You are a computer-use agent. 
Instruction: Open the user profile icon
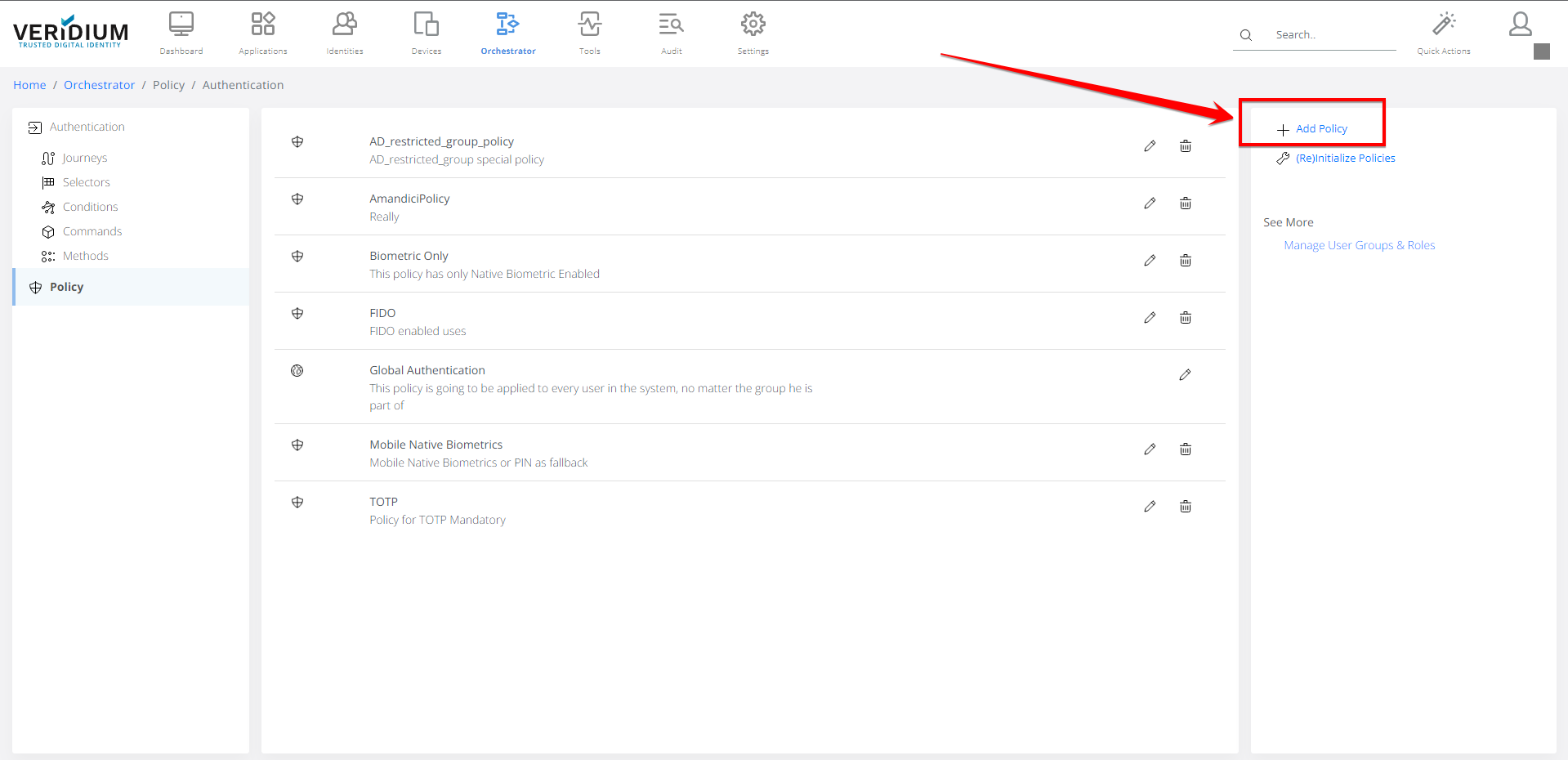[1520, 25]
